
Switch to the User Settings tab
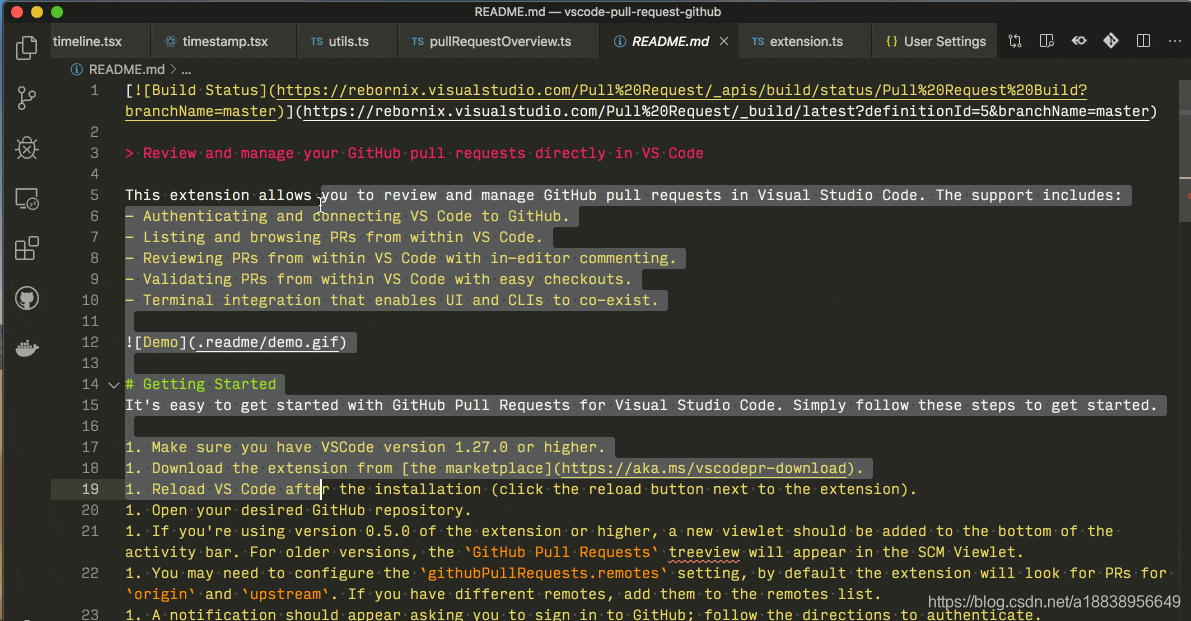point(936,42)
